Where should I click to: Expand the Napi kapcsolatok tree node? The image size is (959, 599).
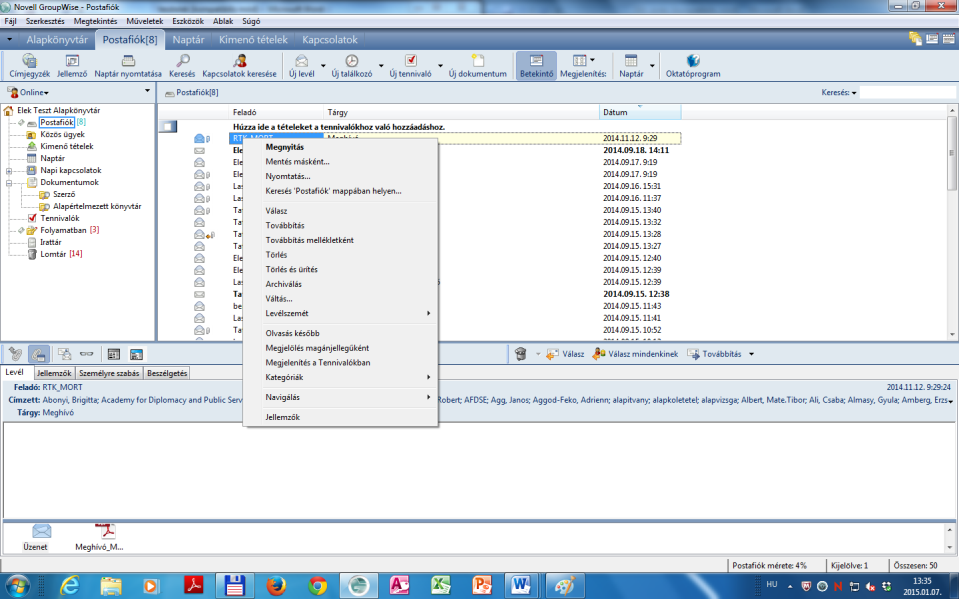[x=9, y=171]
